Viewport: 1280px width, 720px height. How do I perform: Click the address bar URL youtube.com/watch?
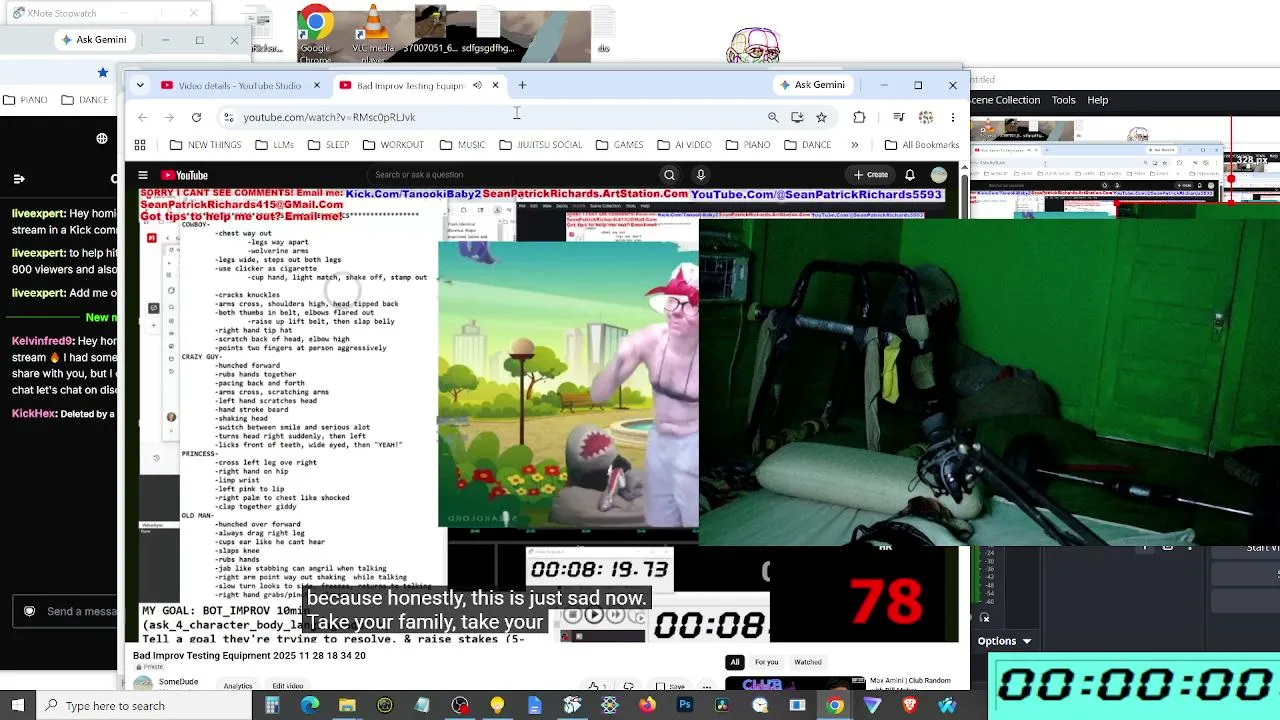pos(329,117)
